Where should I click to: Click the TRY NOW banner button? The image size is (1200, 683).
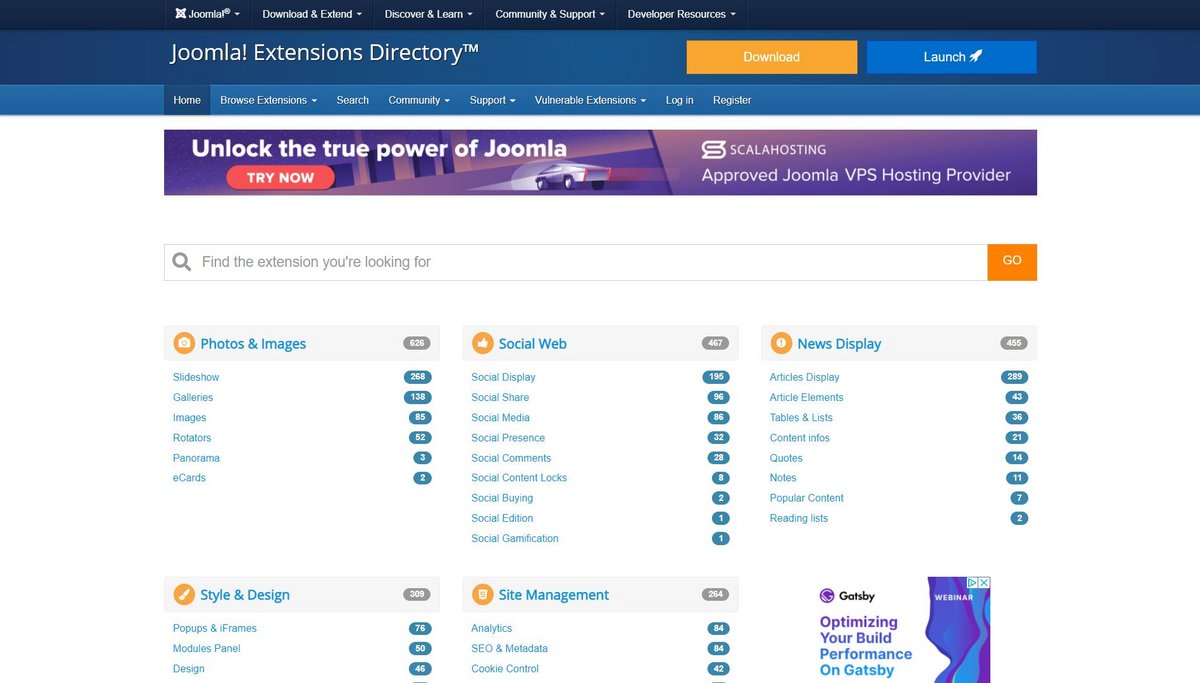click(x=280, y=177)
